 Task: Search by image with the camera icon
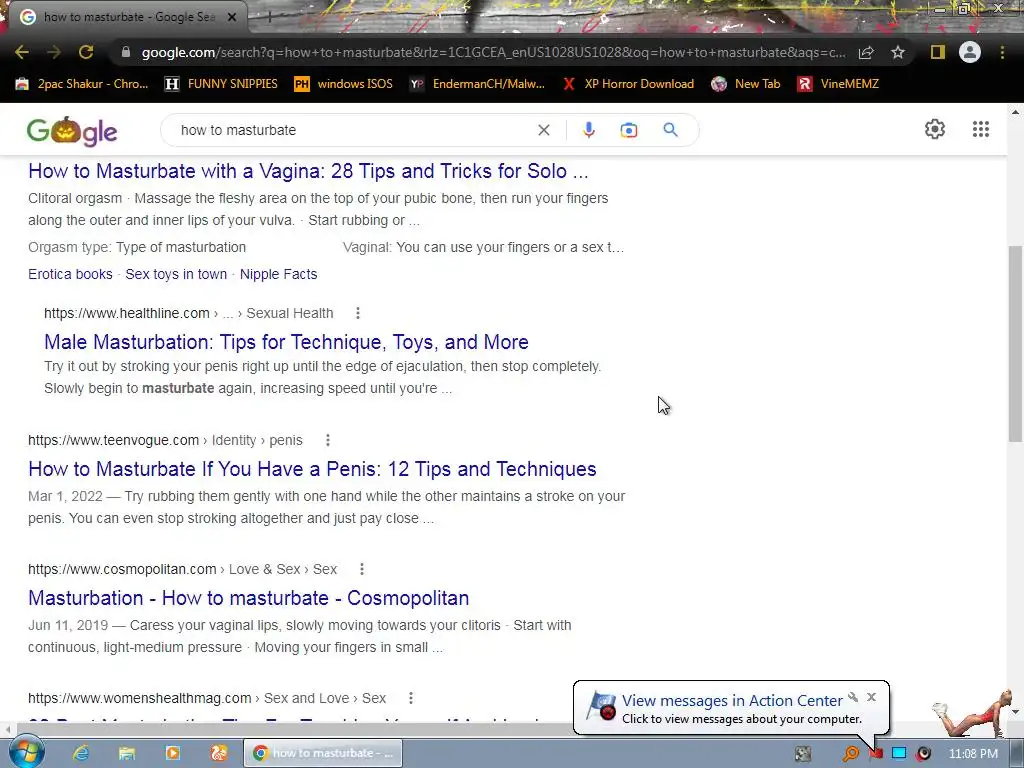629,130
